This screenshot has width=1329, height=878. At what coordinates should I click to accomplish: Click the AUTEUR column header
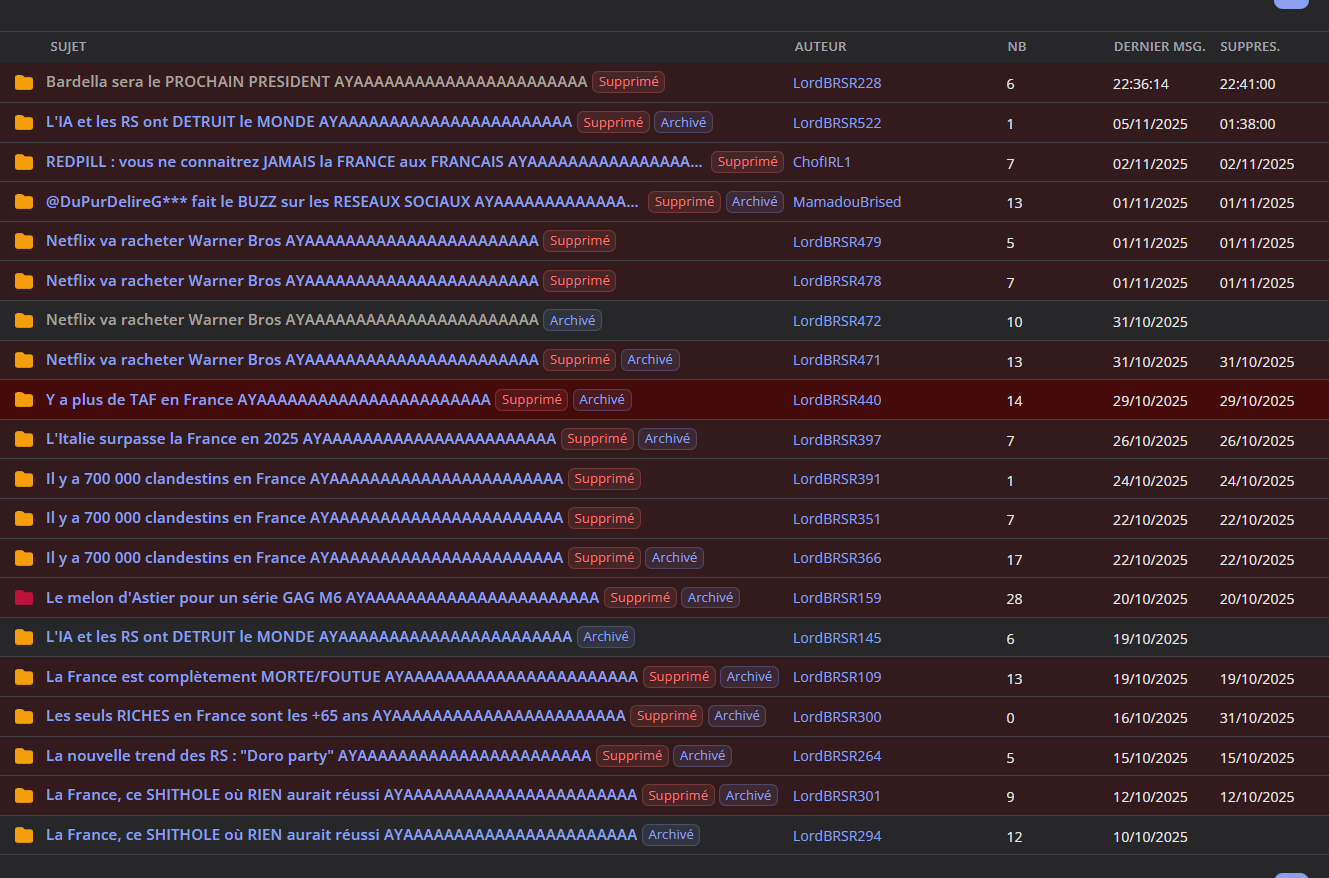820,47
